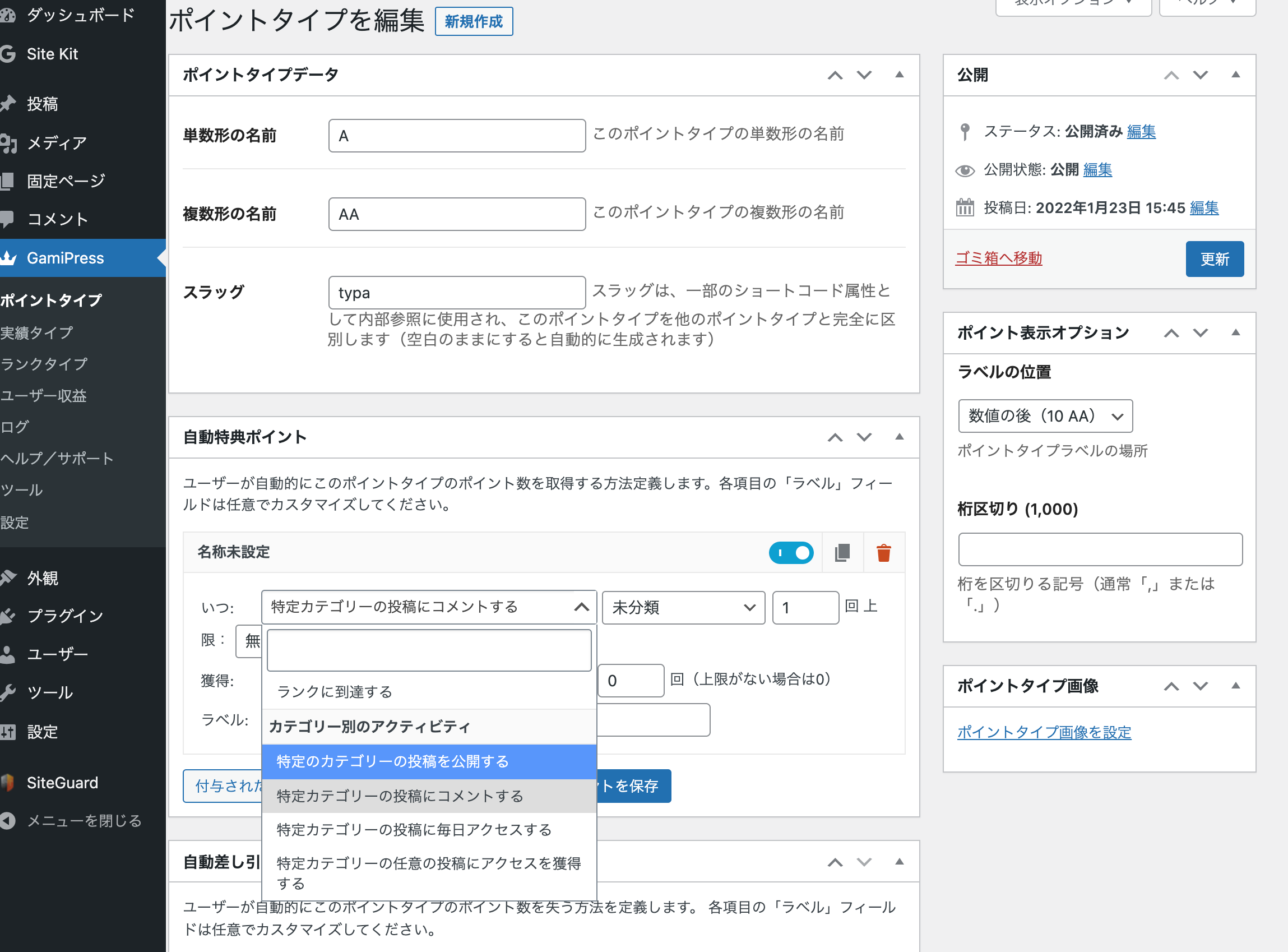Image resolution: width=1288 pixels, height=952 pixels.
Task: Click the 更新 update button
Action: 1214,260
